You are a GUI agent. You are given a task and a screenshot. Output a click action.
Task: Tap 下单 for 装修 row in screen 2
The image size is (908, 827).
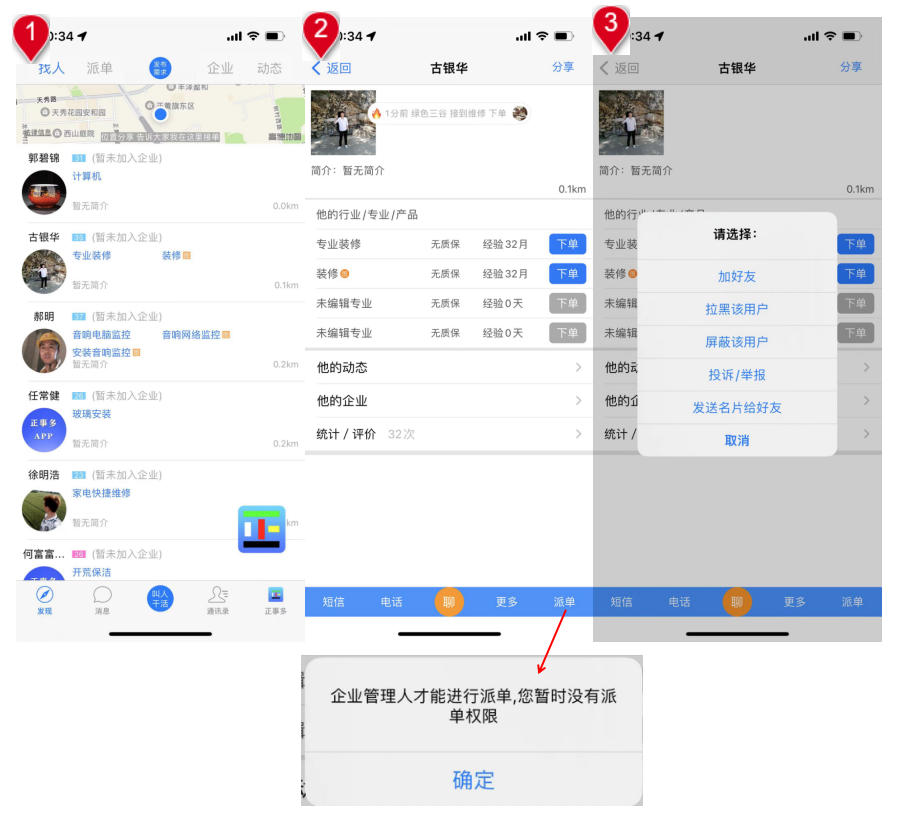568,274
